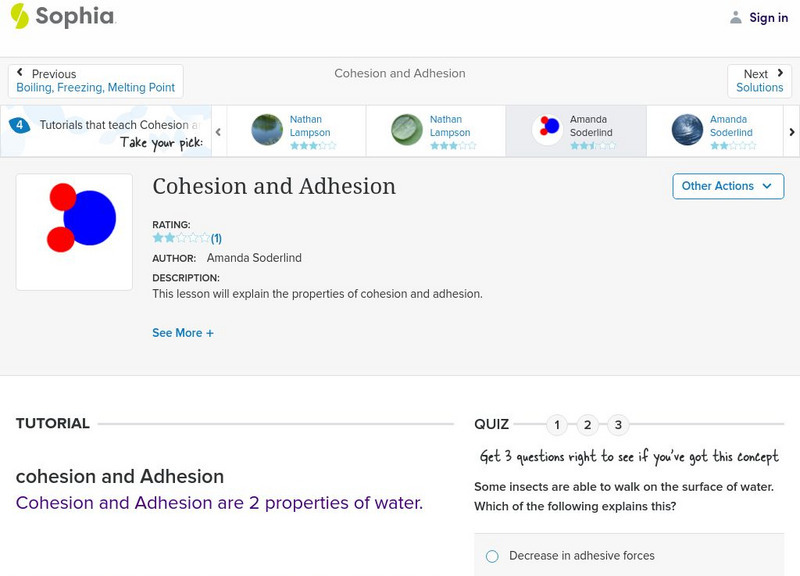
Task: Jump to quiz question 1
Action: [x=557, y=425]
